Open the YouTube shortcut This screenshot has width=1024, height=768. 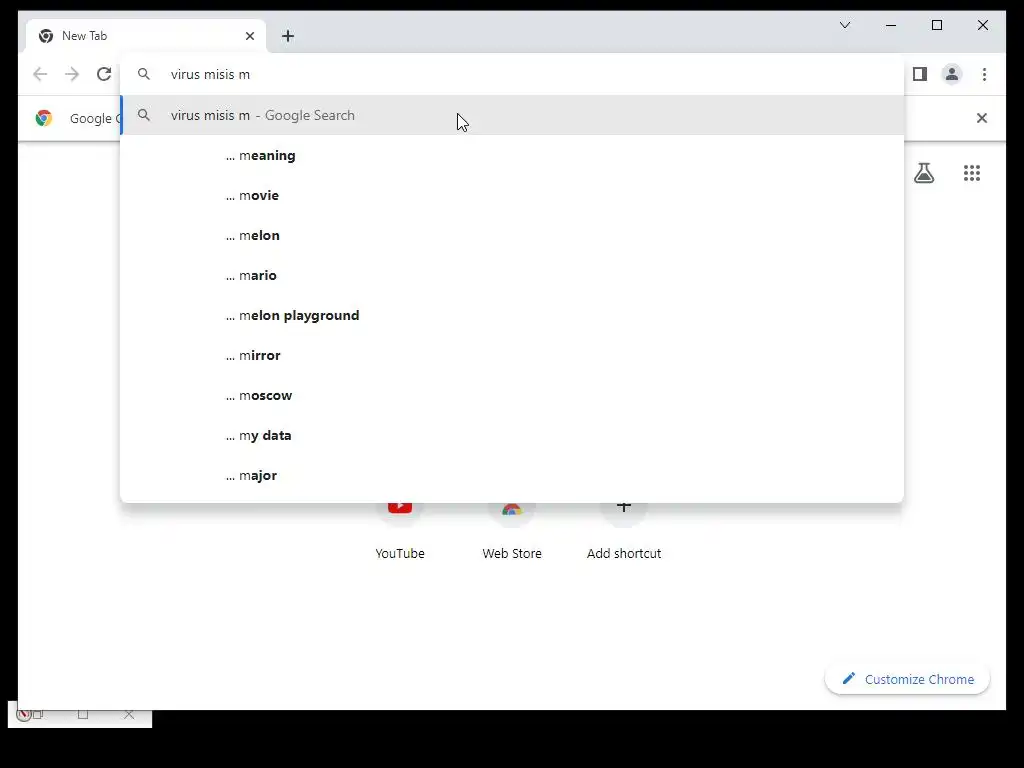pyautogui.click(x=400, y=530)
